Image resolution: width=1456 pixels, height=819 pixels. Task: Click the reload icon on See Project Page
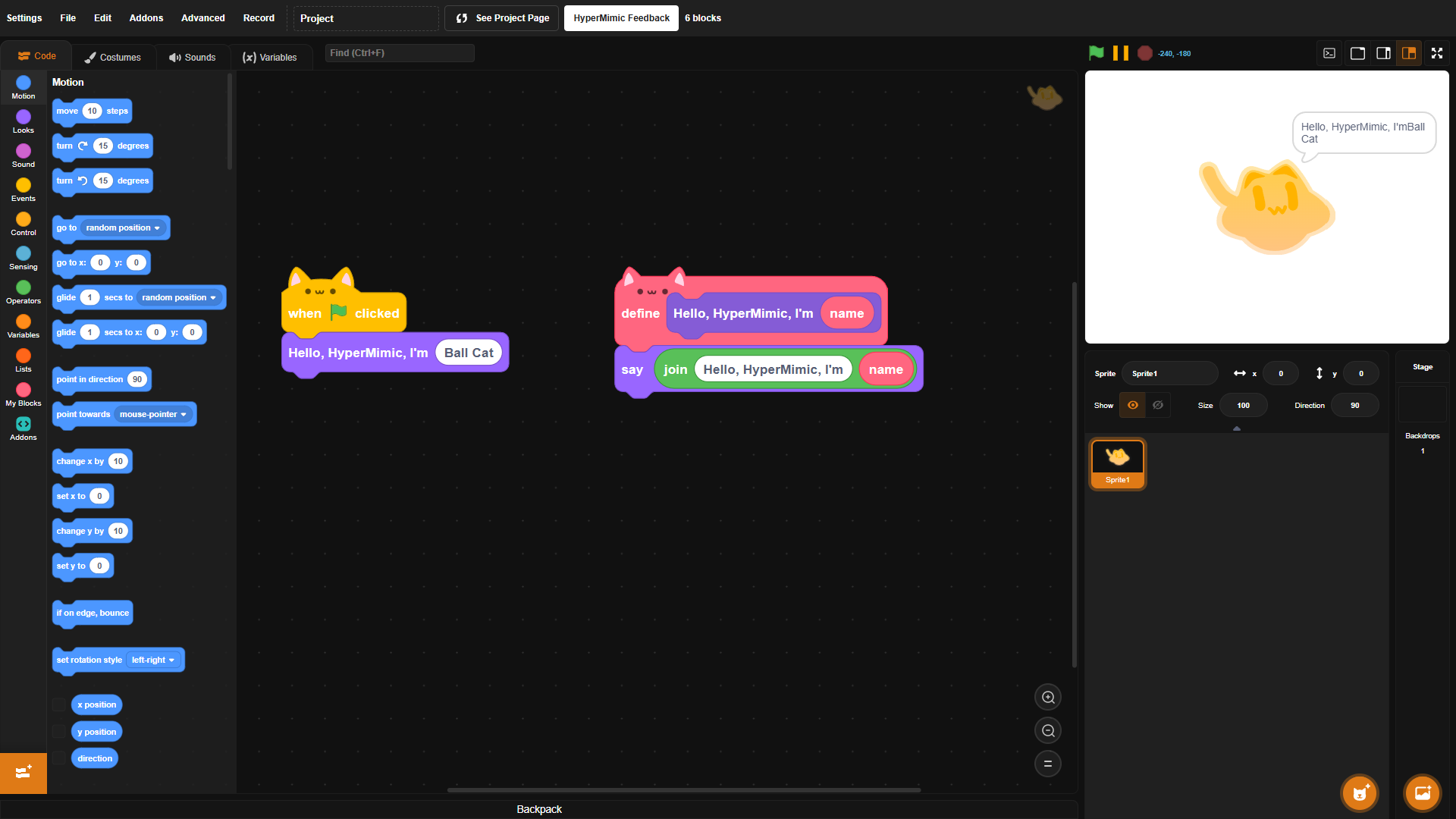point(462,18)
